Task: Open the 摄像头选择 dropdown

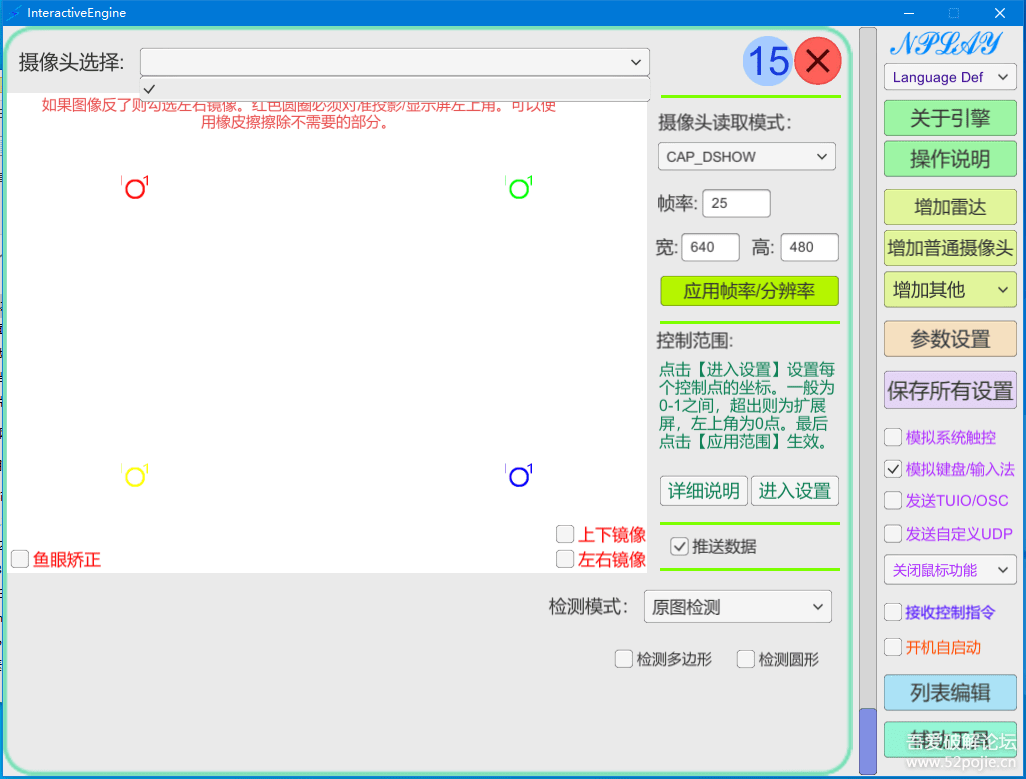Action: [394, 62]
